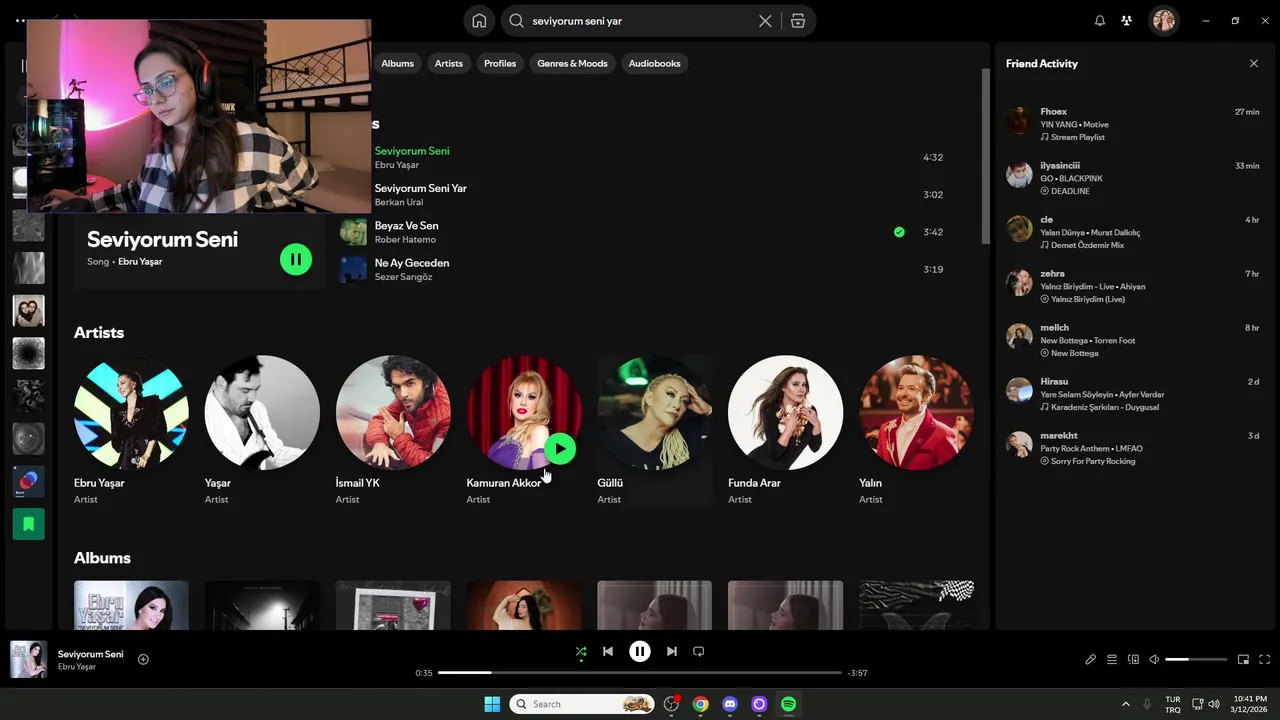Pause the Seviyorum Seni top result
The image size is (1280, 720).
(296, 259)
